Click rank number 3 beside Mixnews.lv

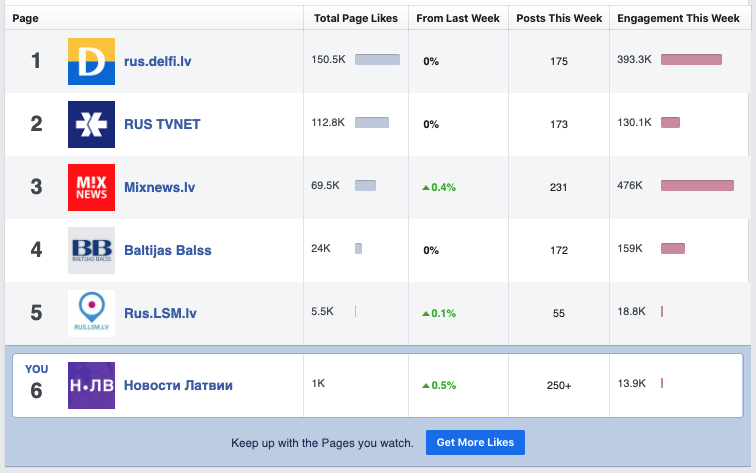tap(36, 187)
